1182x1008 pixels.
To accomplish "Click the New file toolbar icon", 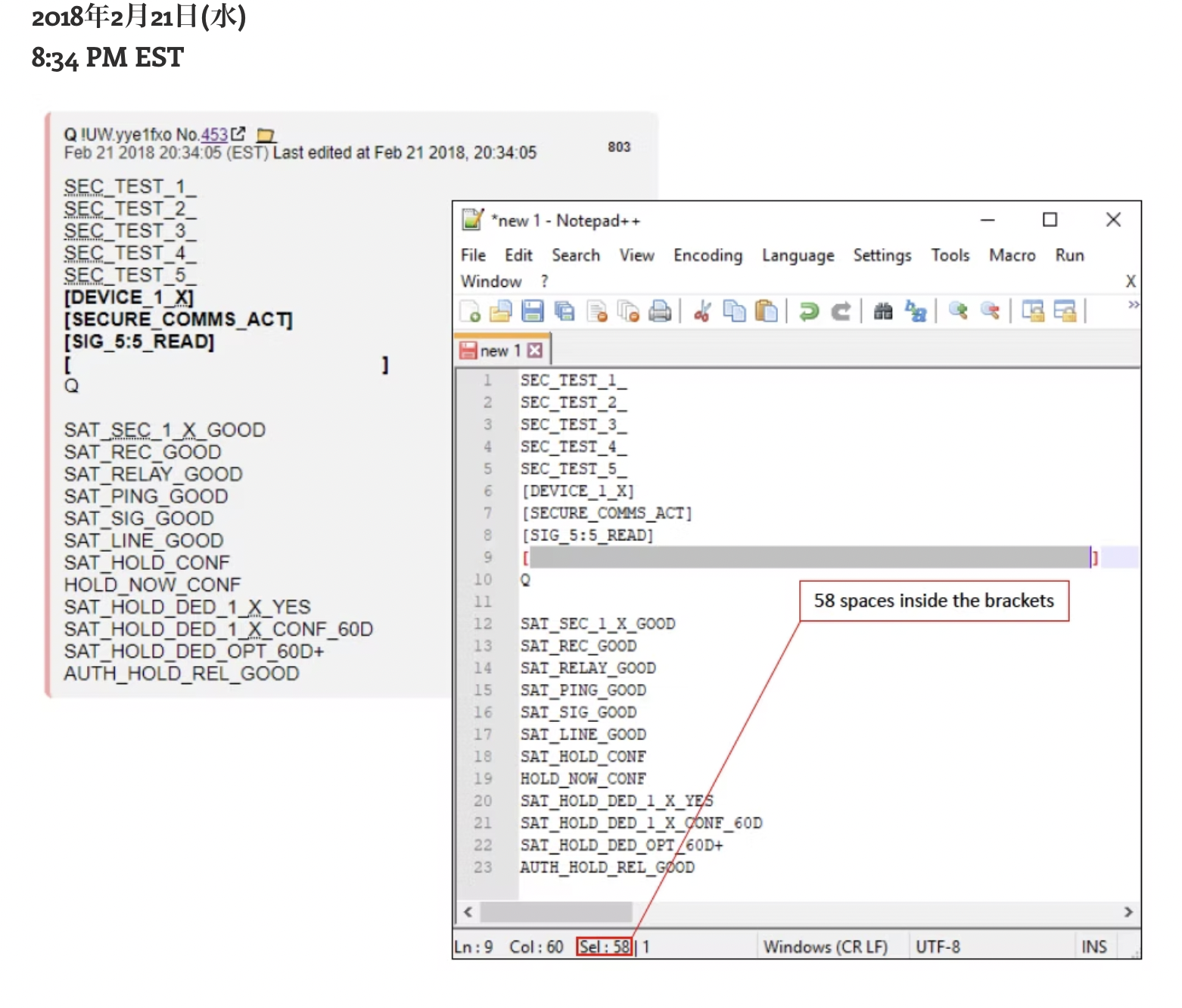I will [x=470, y=311].
